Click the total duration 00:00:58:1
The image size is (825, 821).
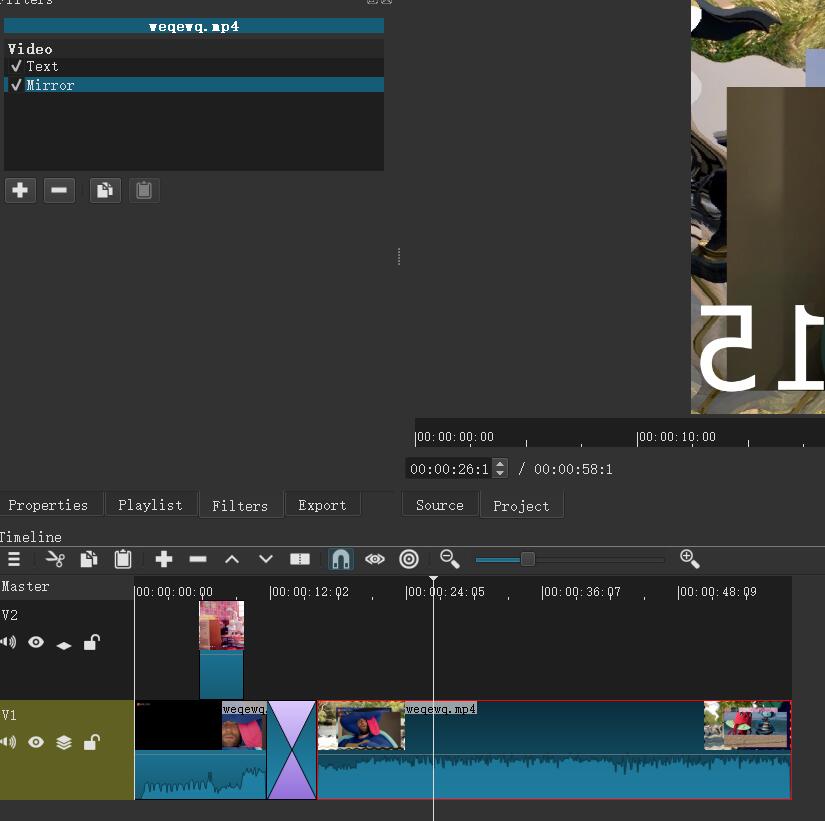[573, 469]
